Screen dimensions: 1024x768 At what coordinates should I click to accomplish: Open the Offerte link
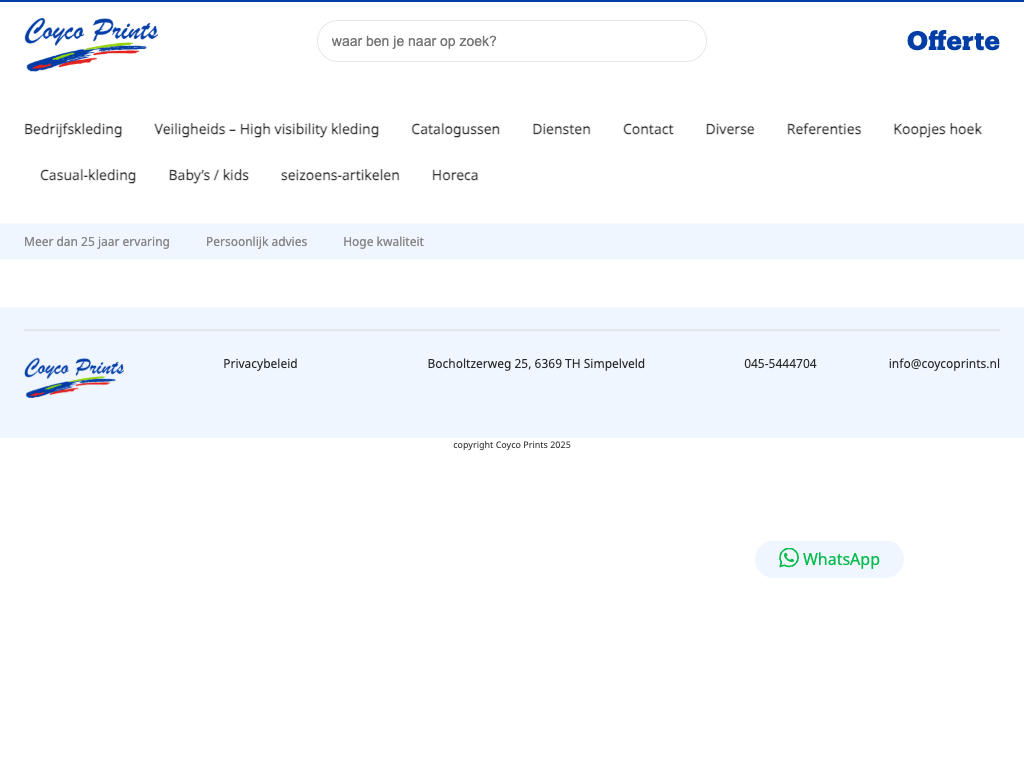tap(952, 41)
